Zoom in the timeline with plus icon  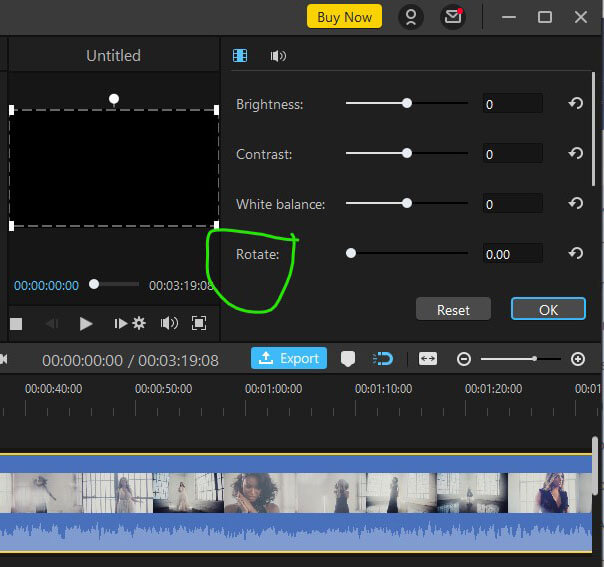pos(578,359)
